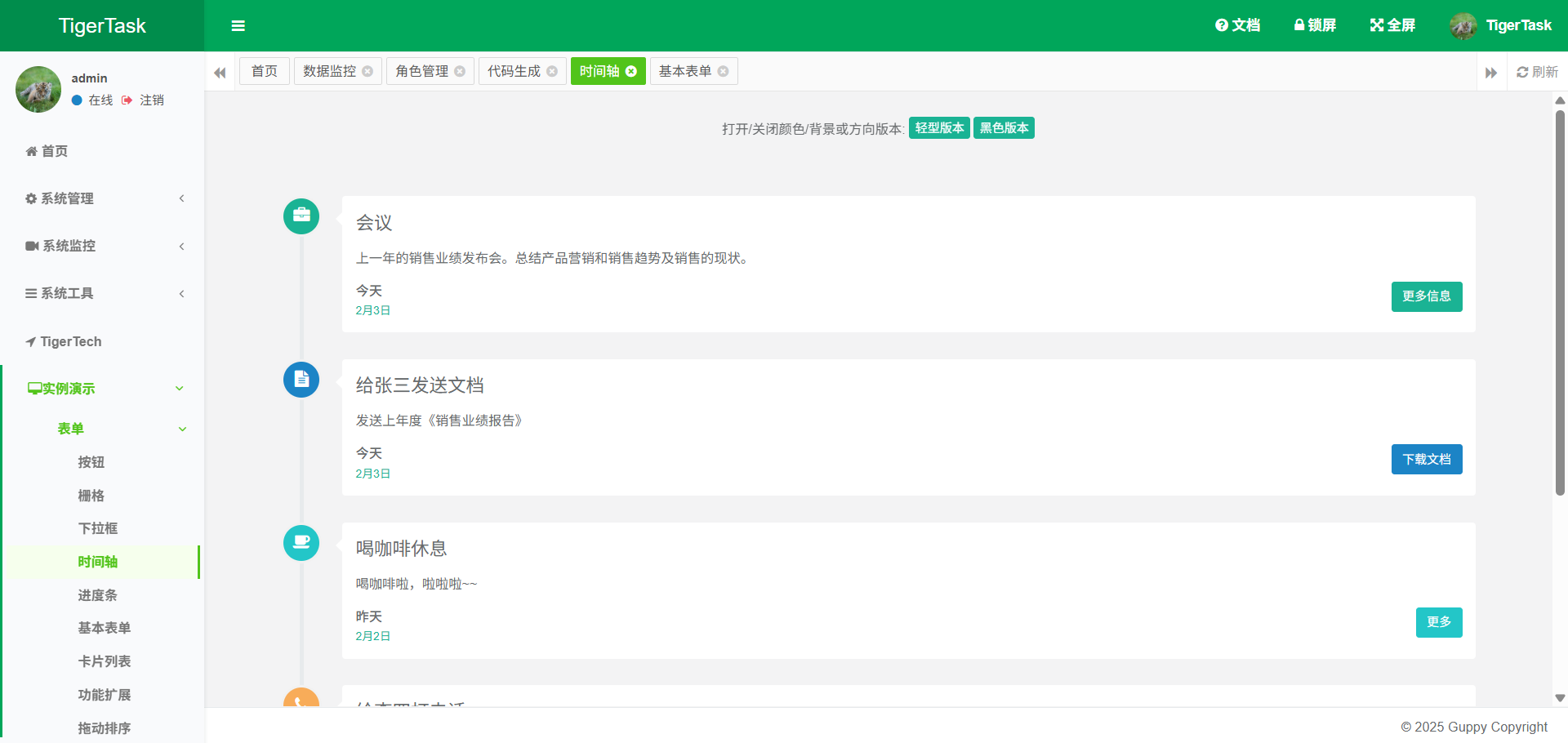Select the briefcase icon on the 会议 timeline node
1568x743 pixels.
coord(301,216)
